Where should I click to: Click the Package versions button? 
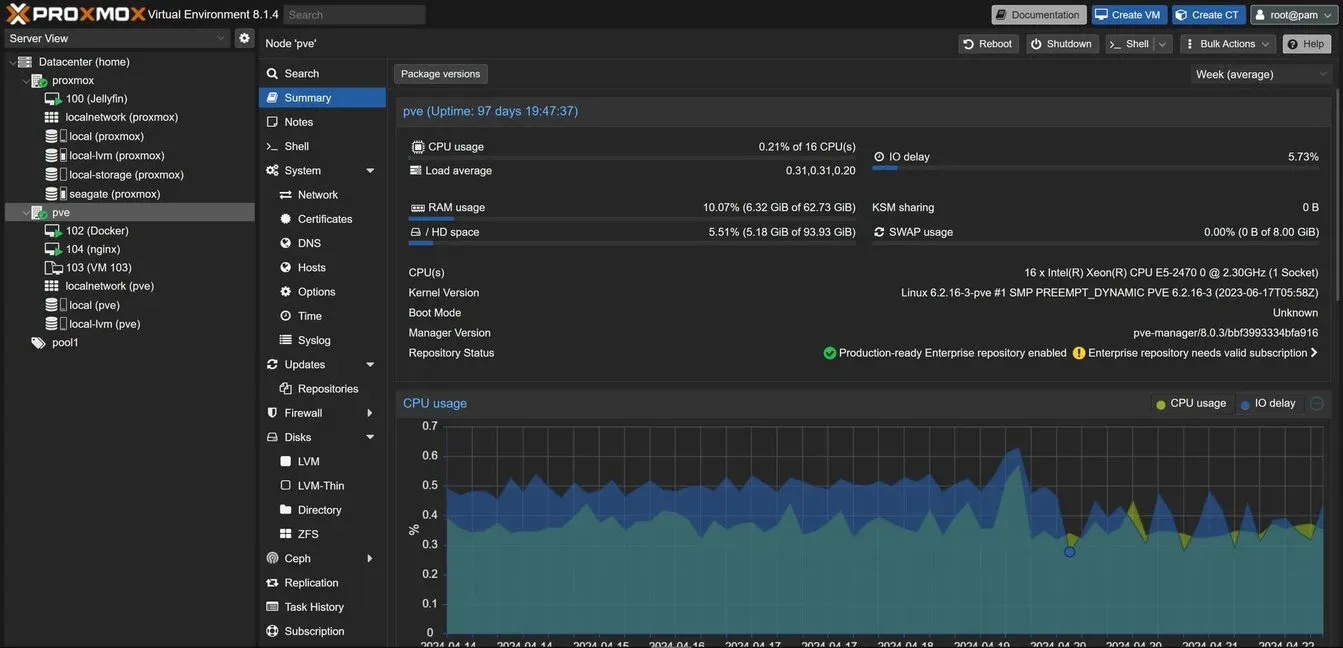pos(441,74)
